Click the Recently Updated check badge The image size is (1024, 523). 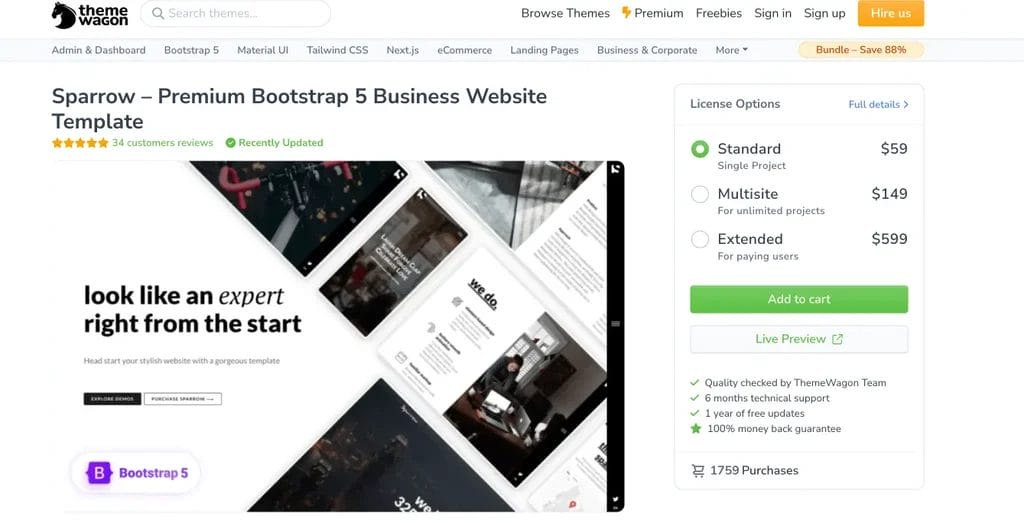pyautogui.click(x=274, y=142)
